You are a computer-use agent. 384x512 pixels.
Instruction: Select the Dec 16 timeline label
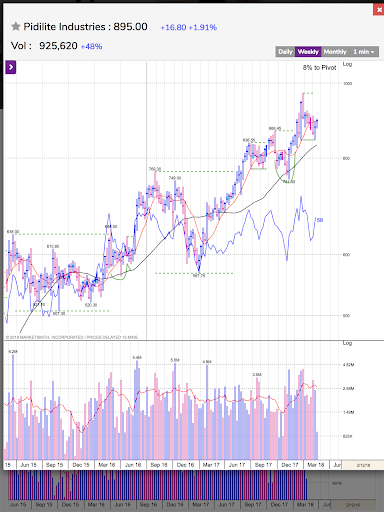[185, 465]
